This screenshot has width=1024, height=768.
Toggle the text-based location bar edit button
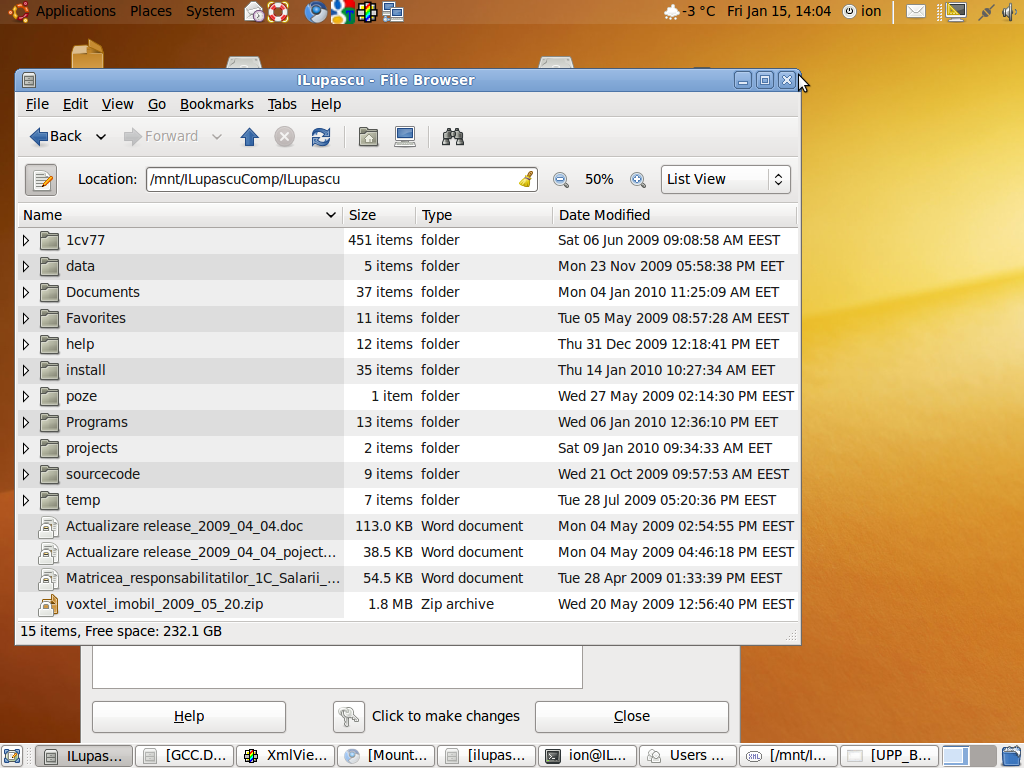(x=41, y=180)
